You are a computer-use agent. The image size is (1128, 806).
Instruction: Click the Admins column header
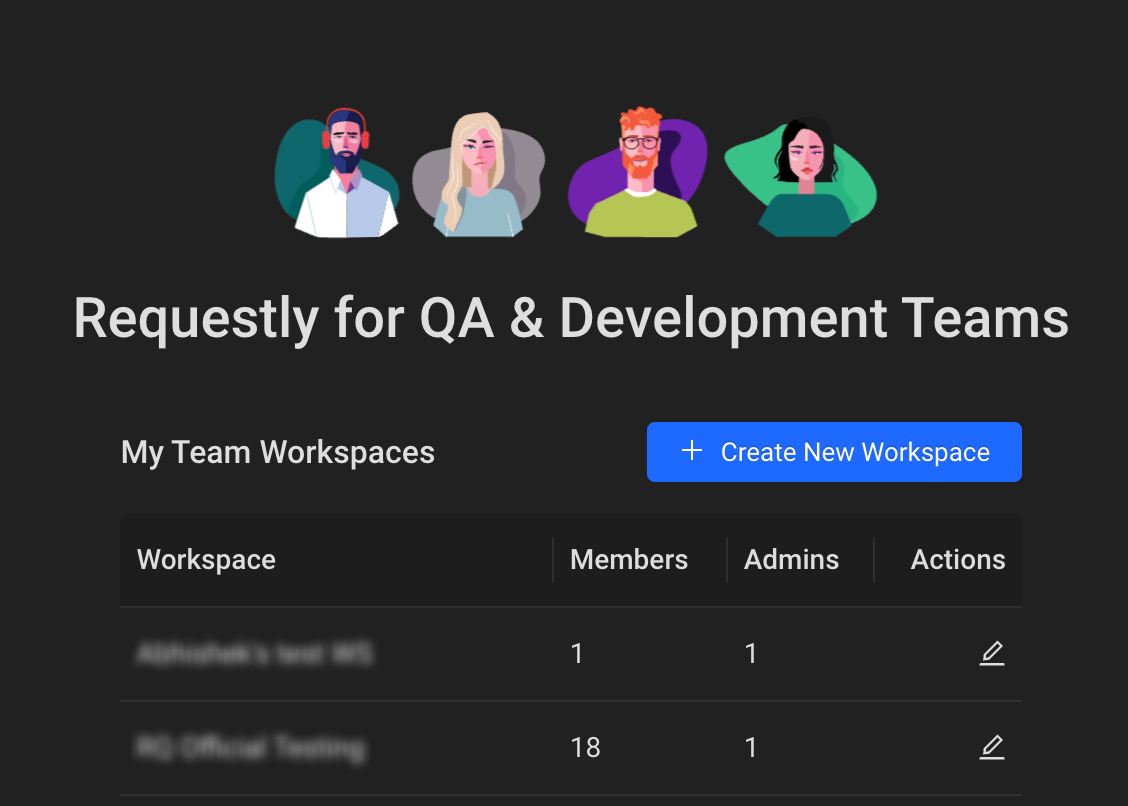coord(791,559)
